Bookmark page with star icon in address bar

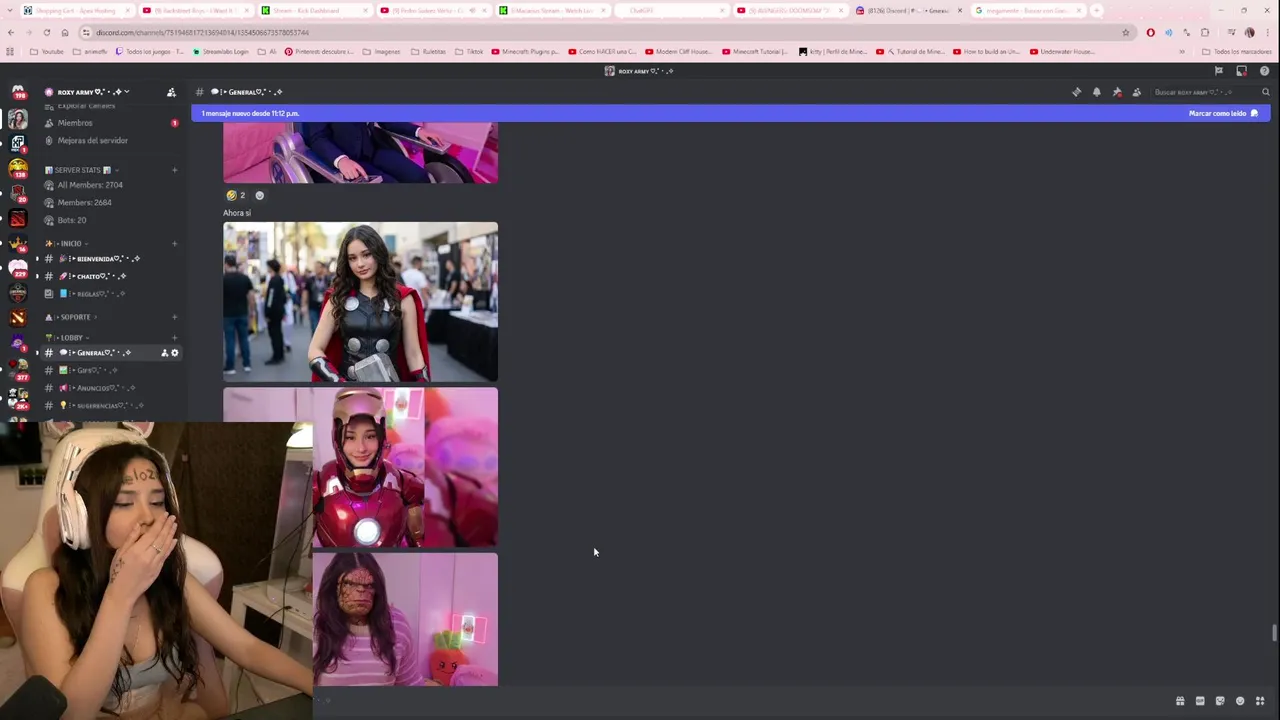pyautogui.click(x=1126, y=32)
